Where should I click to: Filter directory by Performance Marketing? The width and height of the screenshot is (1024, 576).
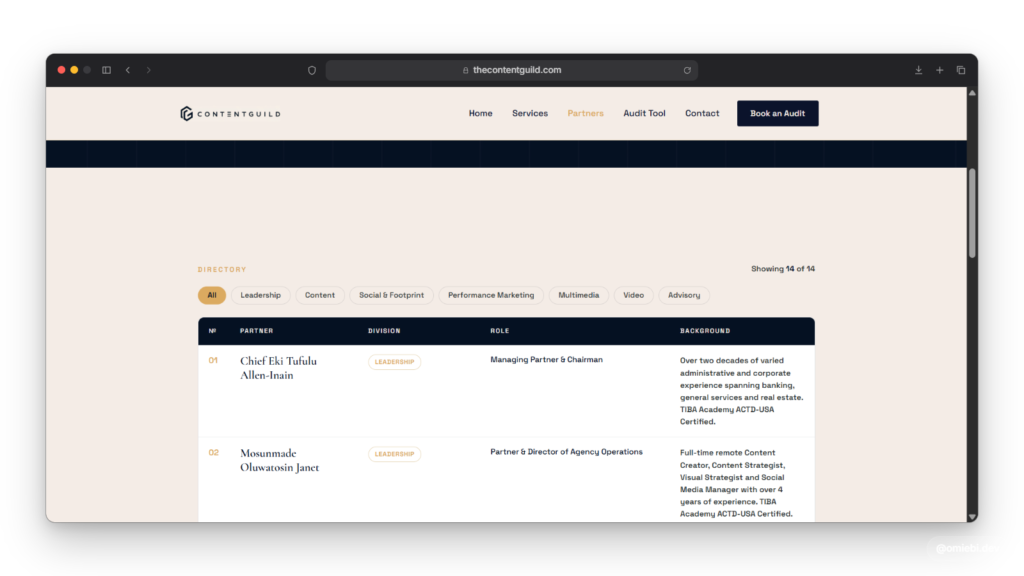coord(491,295)
